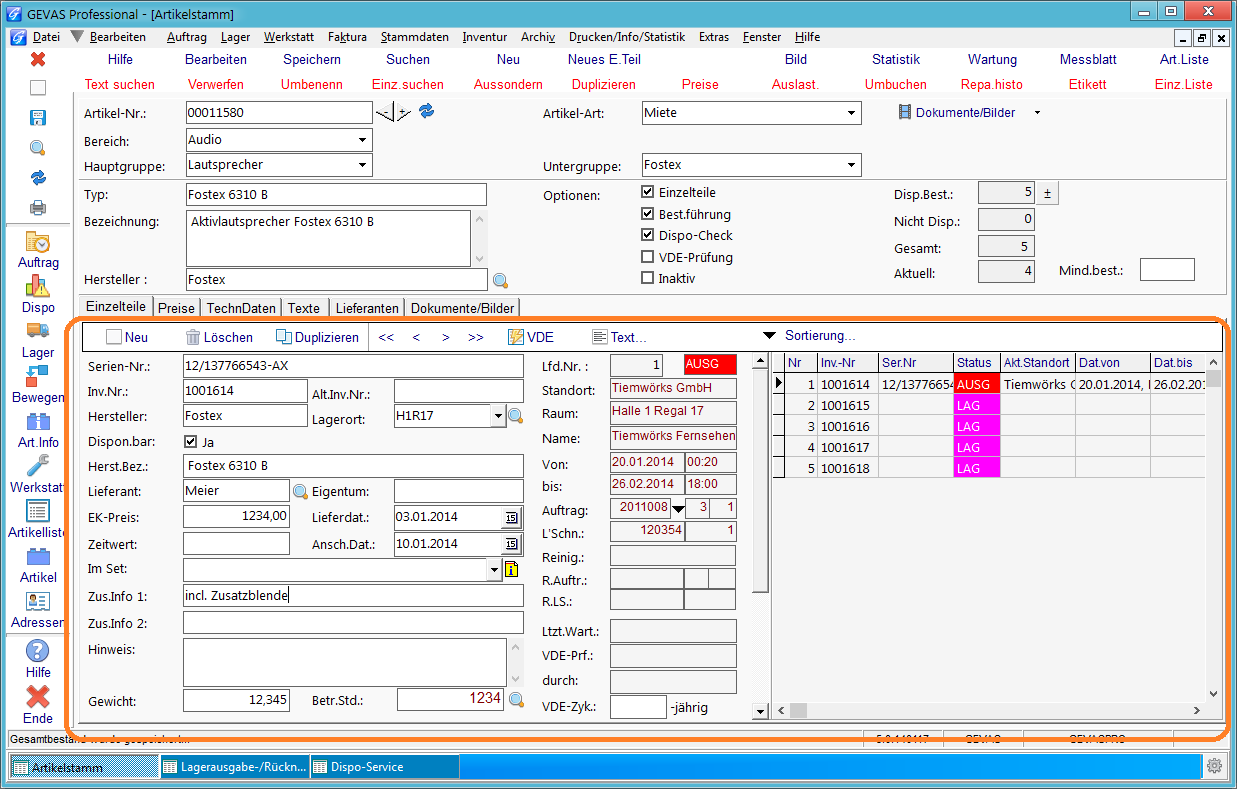This screenshot has height=789, width=1237.
Task: Open the Bereich Audio dropdown
Action: click(362, 140)
